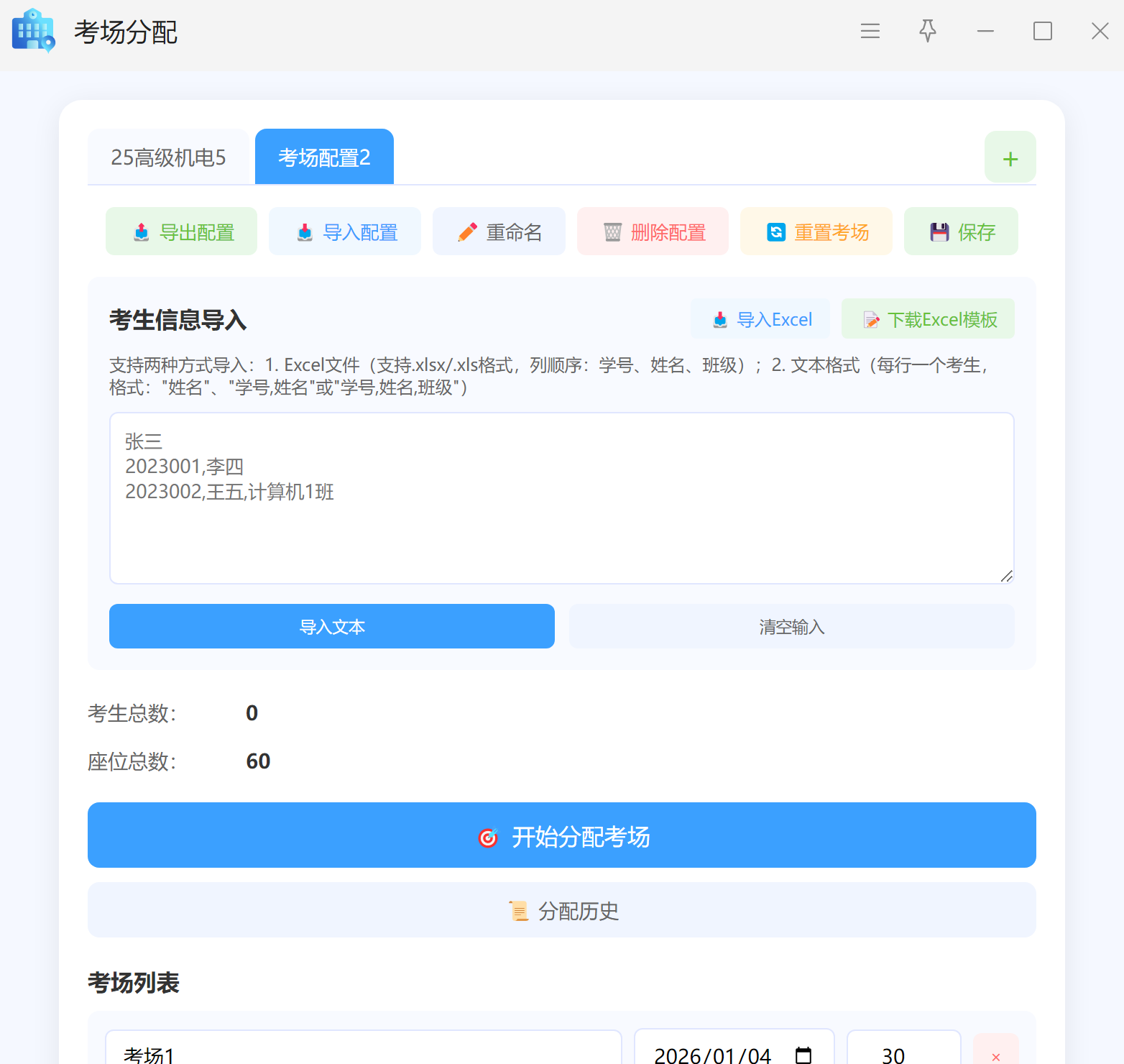Click the 导出配置 export button

(x=181, y=231)
